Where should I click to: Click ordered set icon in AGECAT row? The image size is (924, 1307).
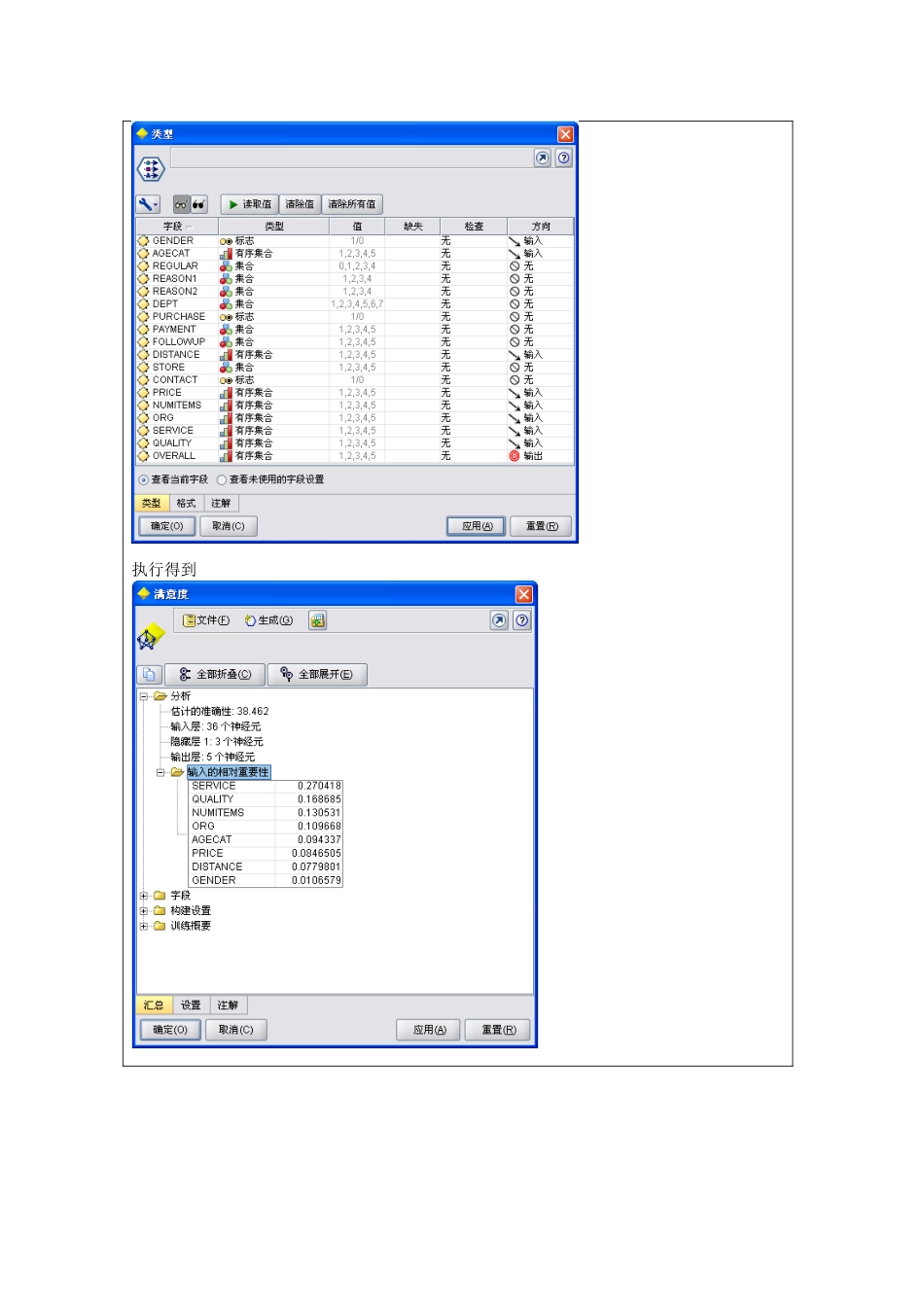pos(226,253)
